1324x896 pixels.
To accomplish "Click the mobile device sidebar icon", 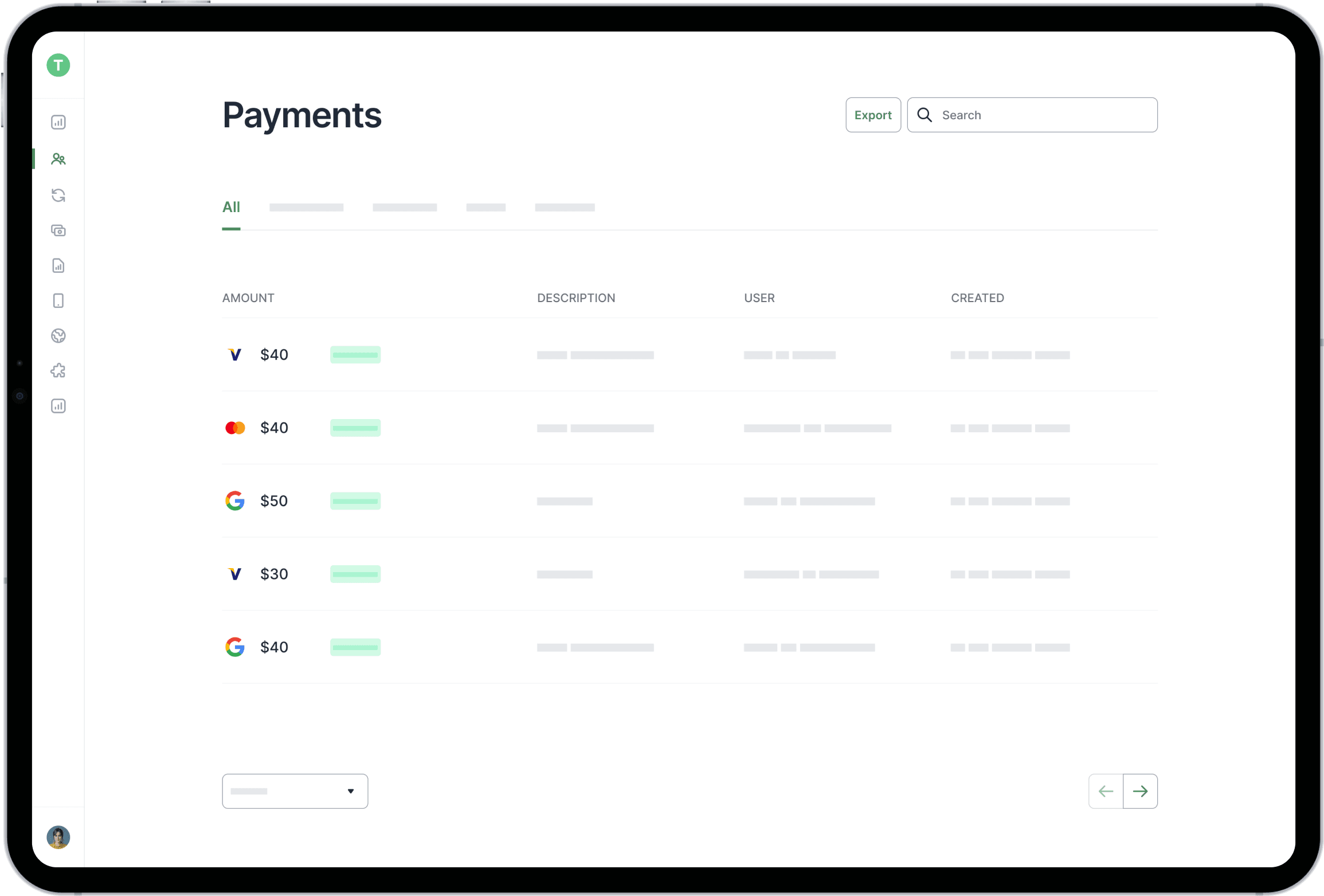I will click(58, 301).
